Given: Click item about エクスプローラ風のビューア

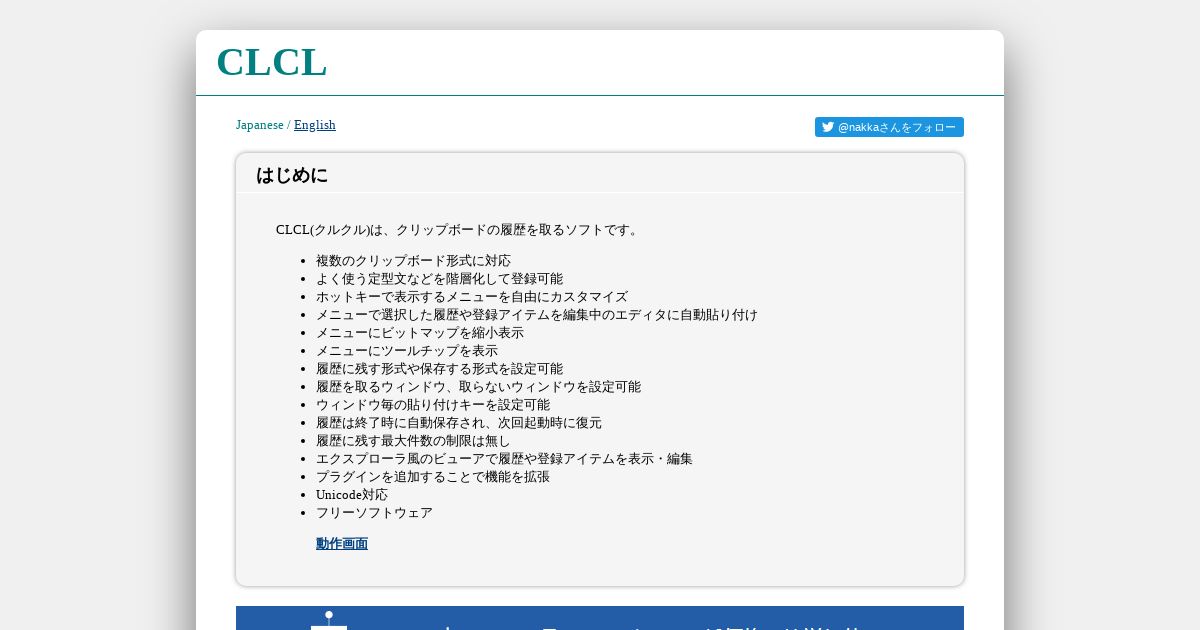Looking at the screenshot, I should pos(504,459).
